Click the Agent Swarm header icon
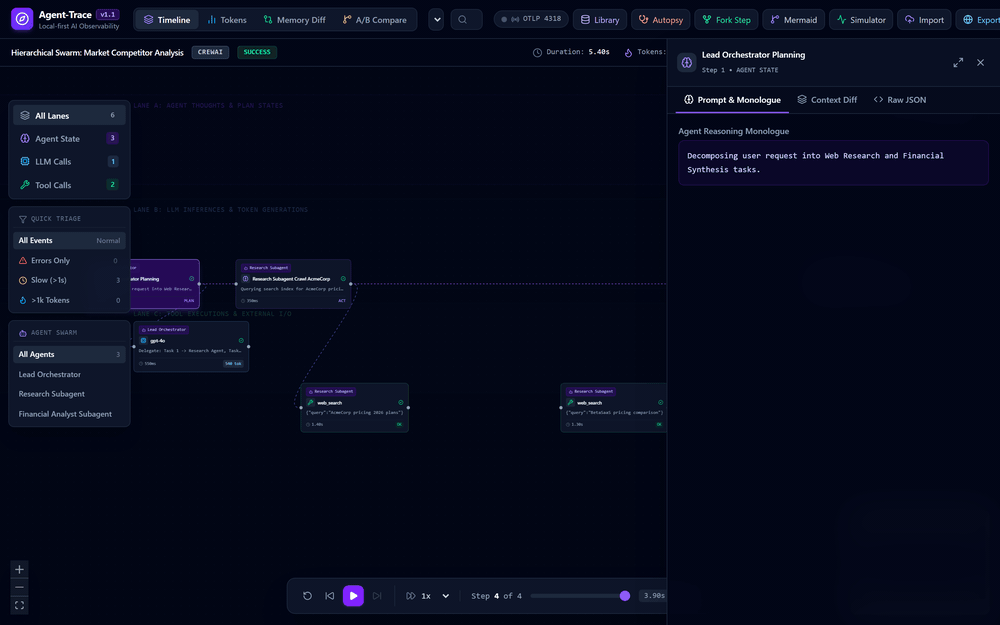 pyautogui.click(x=23, y=333)
